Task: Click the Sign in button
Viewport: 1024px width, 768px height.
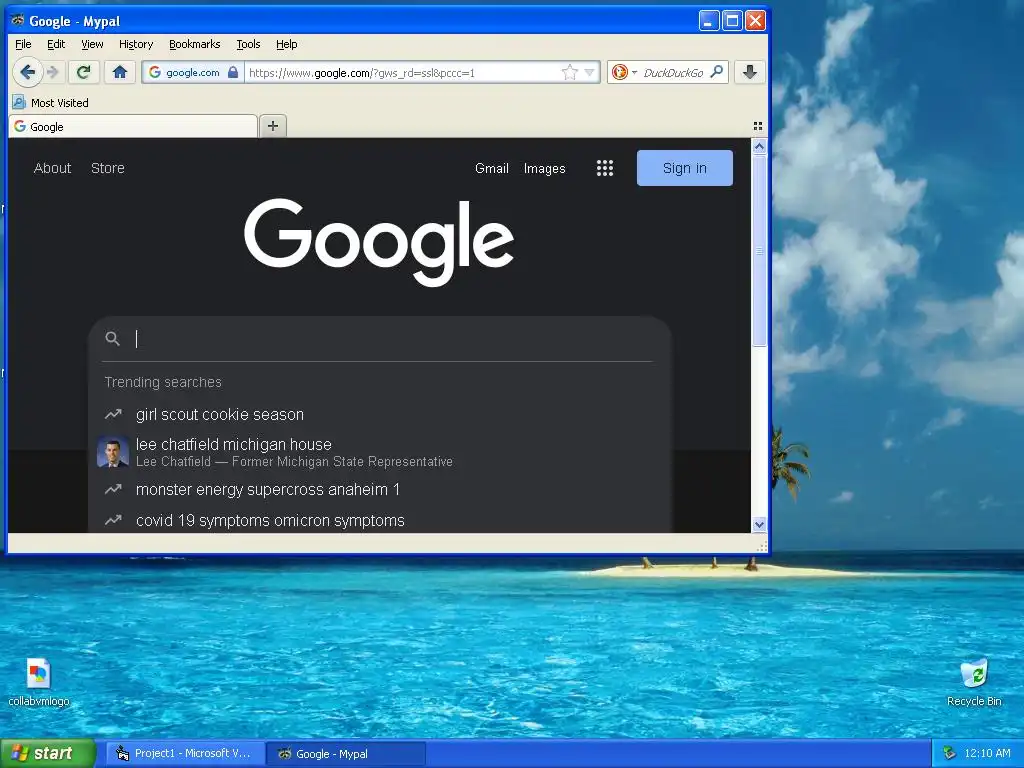Action: (684, 168)
